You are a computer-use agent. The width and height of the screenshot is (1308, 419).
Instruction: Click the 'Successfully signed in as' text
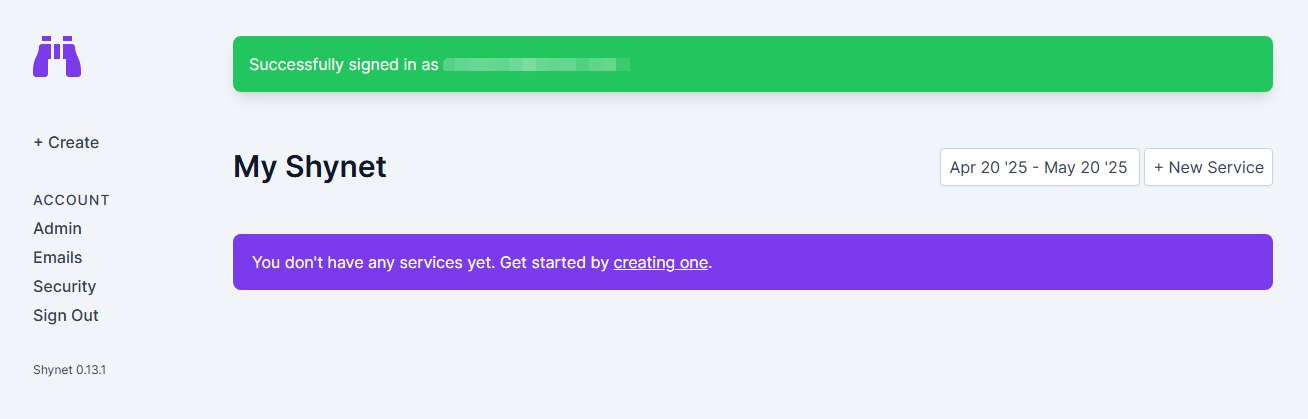click(x=344, y=65)
